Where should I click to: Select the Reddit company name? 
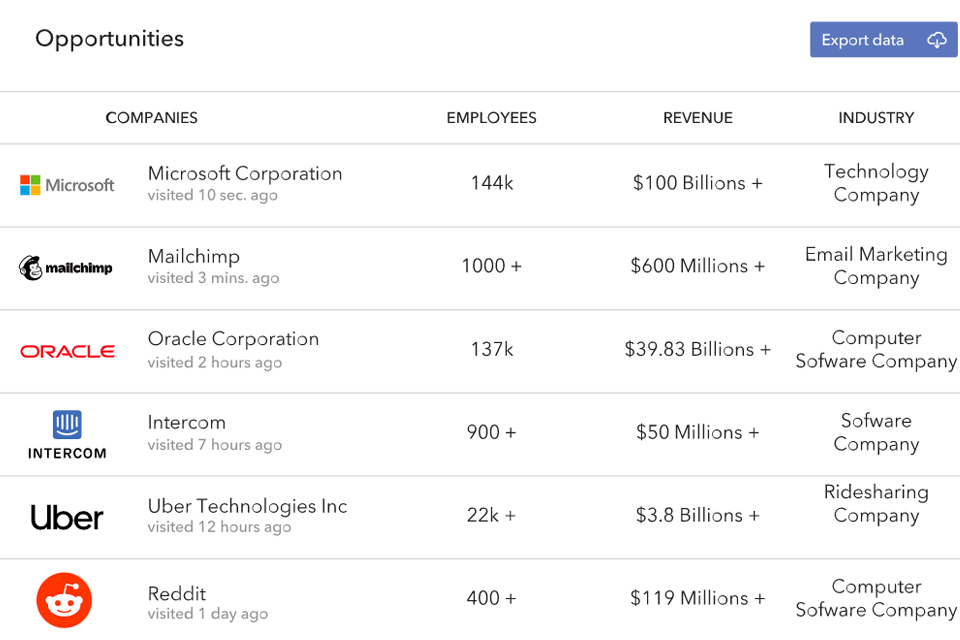177,593
